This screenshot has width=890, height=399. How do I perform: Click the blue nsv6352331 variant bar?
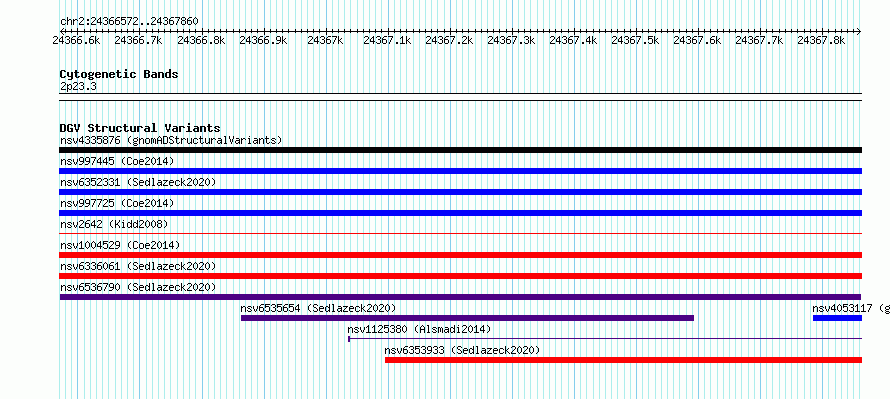click(x=461, y=192)
